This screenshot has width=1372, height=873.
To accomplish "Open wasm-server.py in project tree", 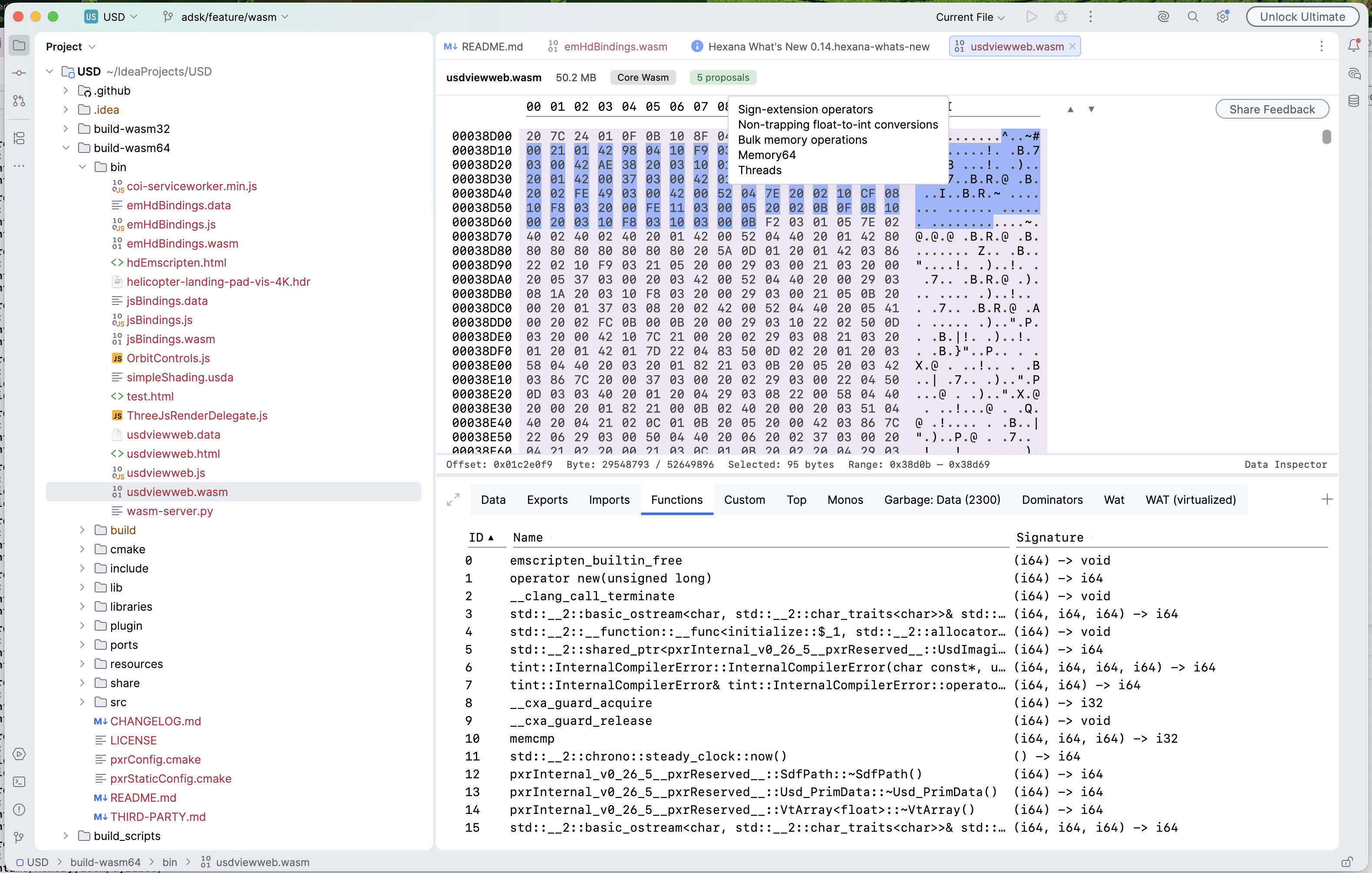I will pyautogui.click(x=169, y=511).
